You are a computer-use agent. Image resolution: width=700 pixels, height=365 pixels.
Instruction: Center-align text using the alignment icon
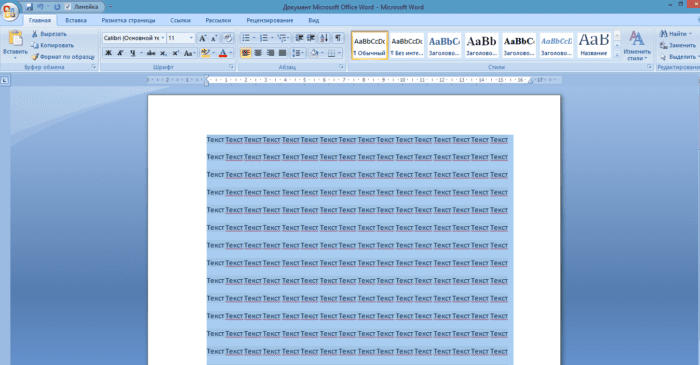tap(258, 53)
